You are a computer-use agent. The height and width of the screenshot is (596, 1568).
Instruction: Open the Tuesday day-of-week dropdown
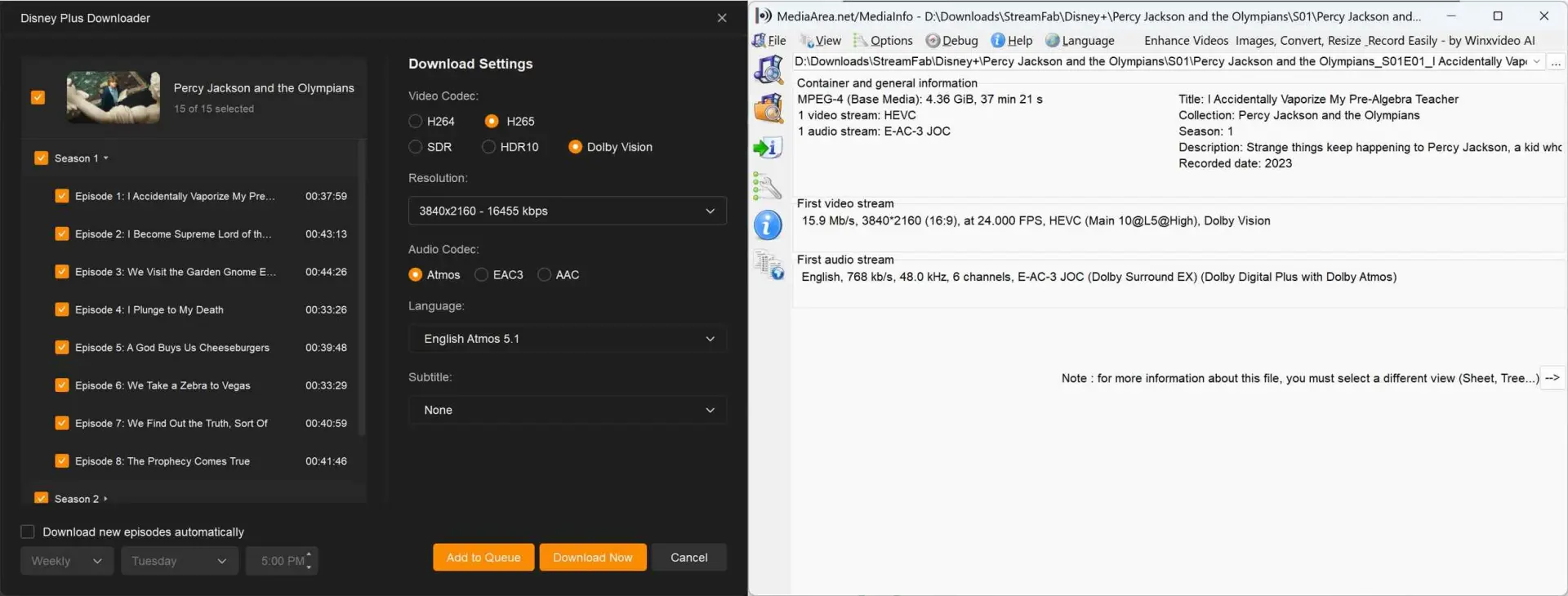click(x=180, y=561)
